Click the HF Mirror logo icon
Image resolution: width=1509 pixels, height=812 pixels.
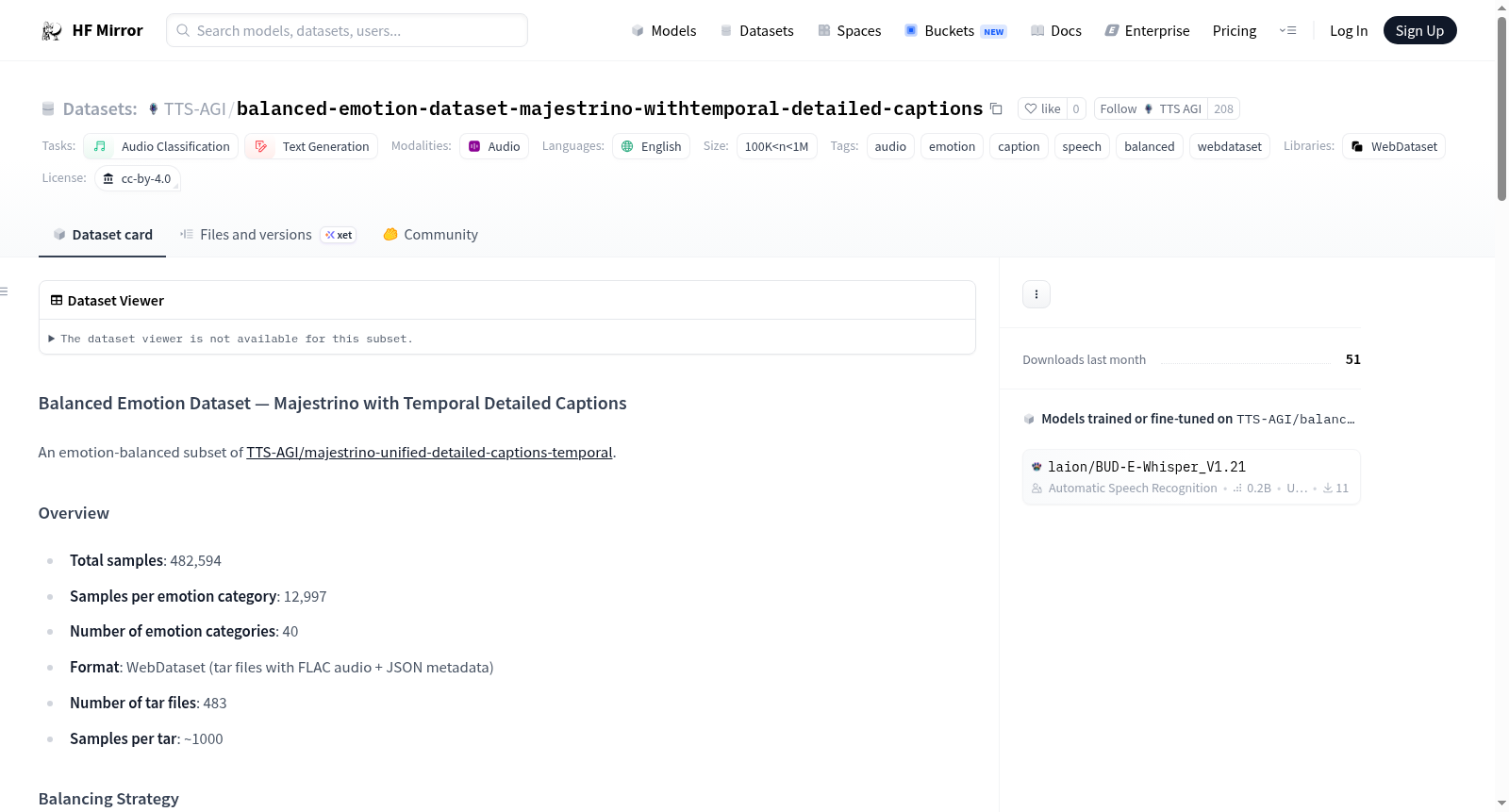52,31
